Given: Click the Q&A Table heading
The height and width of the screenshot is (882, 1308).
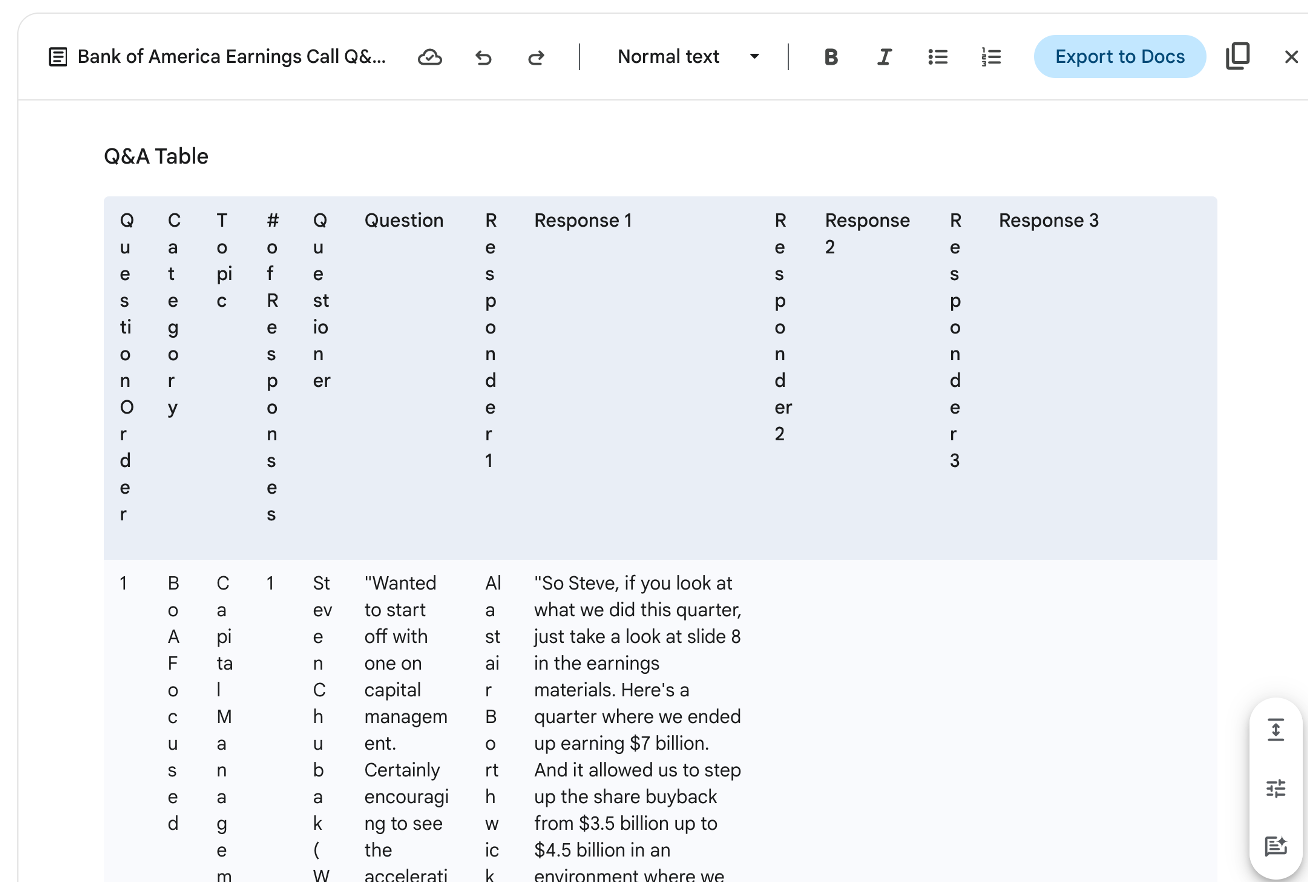Looking at the screenshot, I should (156, 156).
